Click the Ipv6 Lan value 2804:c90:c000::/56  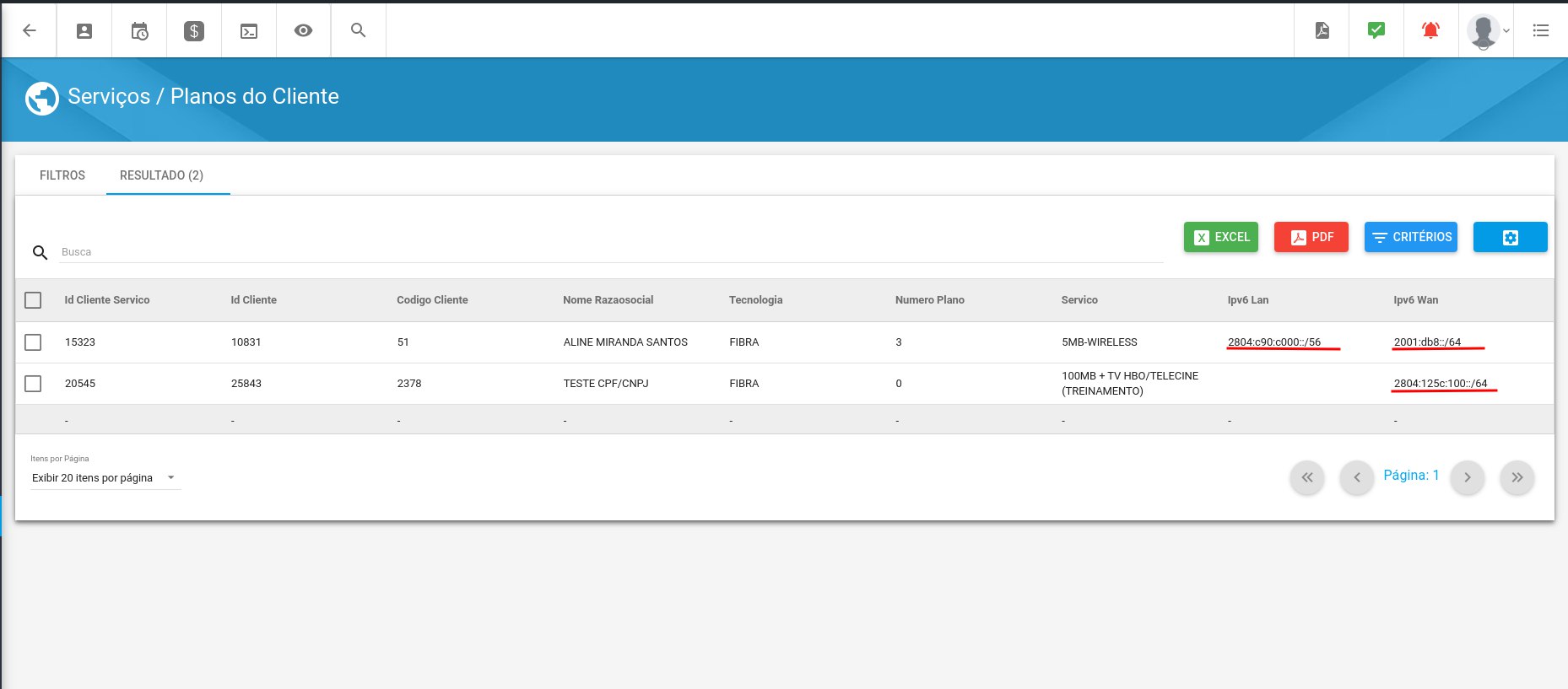click(1274, 342)
